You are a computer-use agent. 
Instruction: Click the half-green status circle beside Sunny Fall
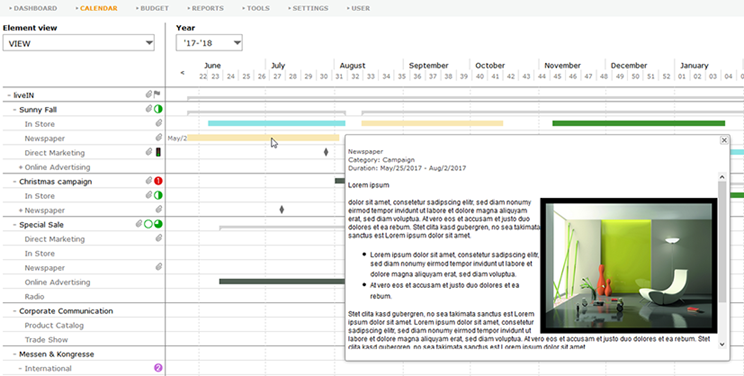point(158,109)
